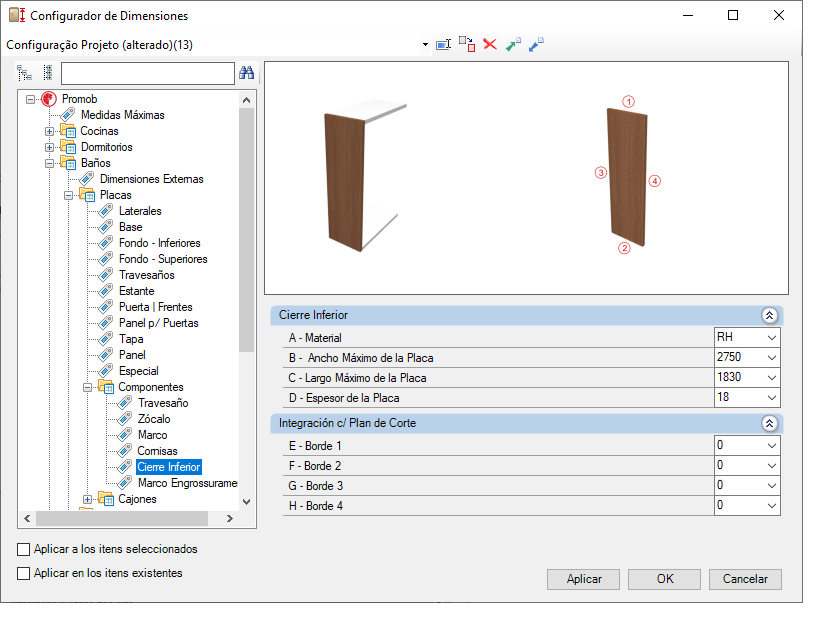This screenshot has height=617, width=831.
Task: Open the Espesor de la Placa dropdown
Action: coord(772,398)
